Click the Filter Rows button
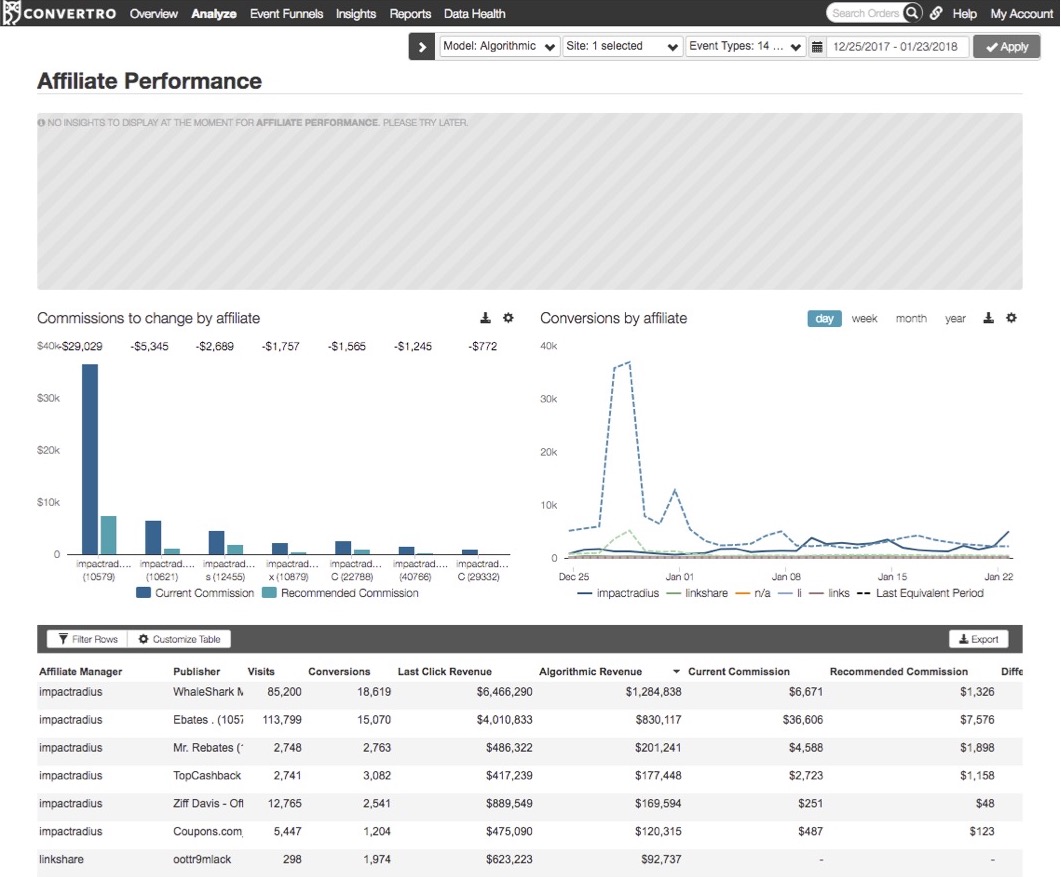The height and width of the screenshot is (877, 1061). (88, 639)
